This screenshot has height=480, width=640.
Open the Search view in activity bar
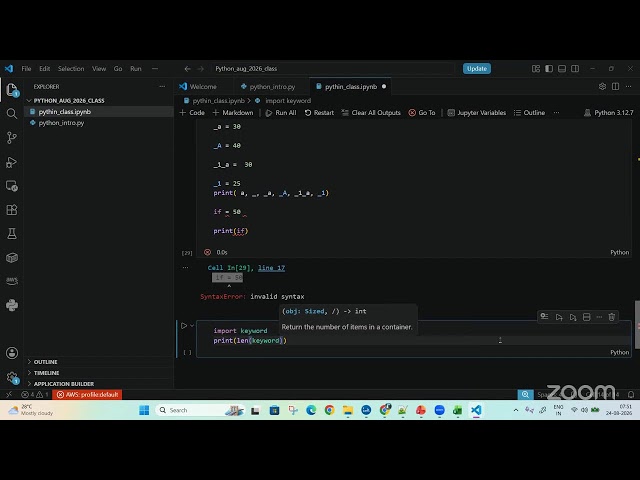click(12, 113)
